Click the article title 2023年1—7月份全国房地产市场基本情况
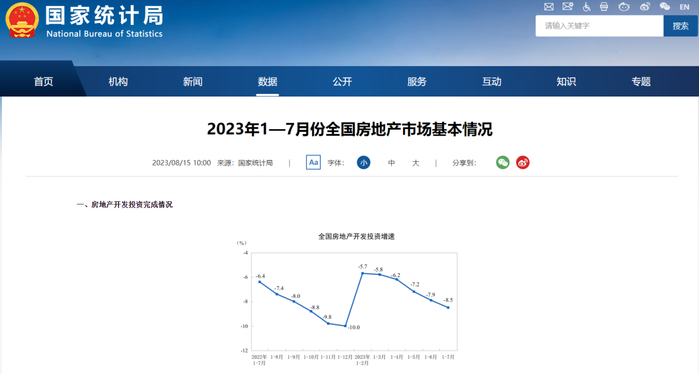Image resolution: width=699 pixels, height=374 pixels. [350, 129]
